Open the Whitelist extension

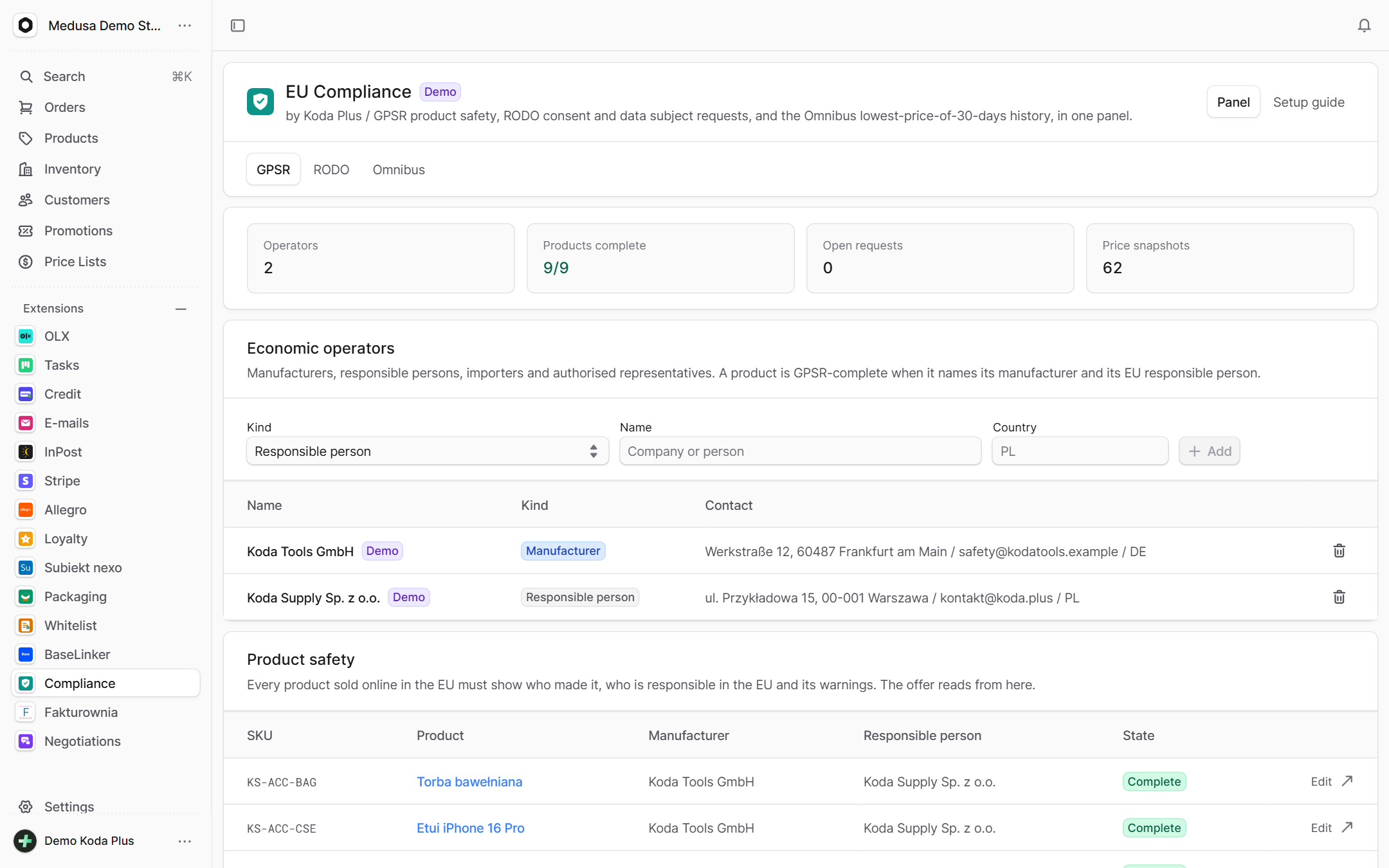(106, 626)
